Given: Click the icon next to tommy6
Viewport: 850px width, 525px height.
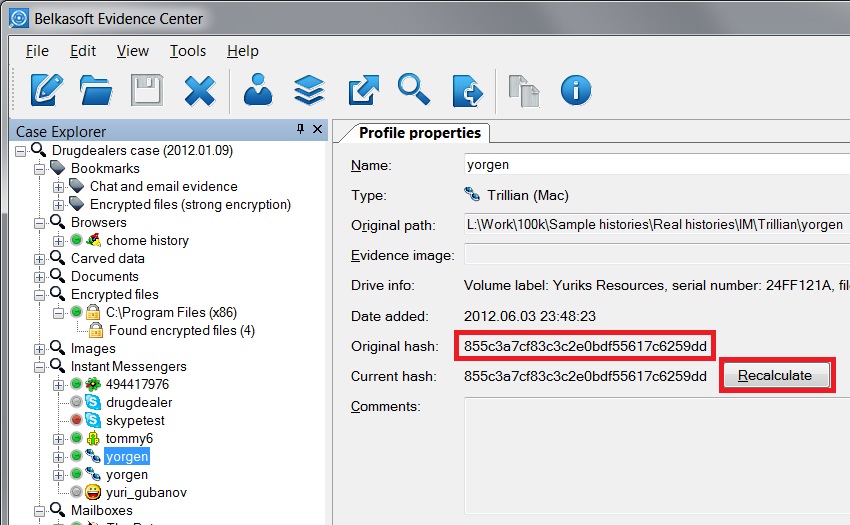Looking at the screenshot, I should [x=93, y=438].
